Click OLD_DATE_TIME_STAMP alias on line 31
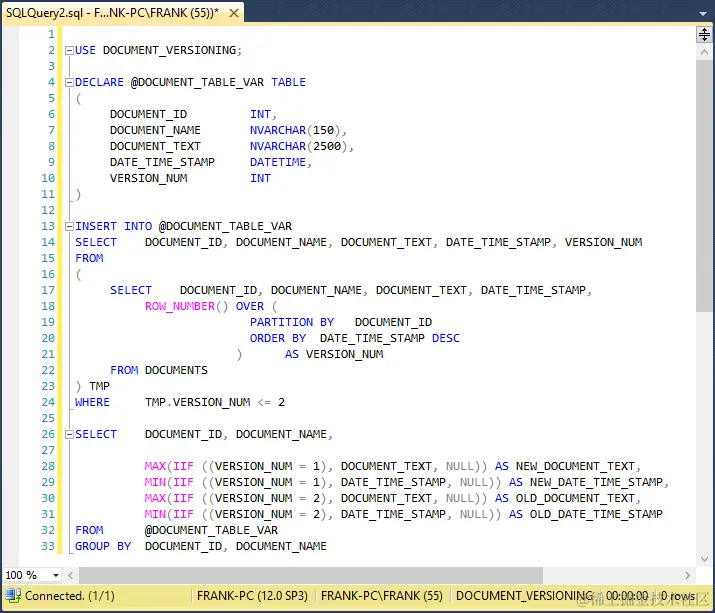The height and width of the screenshot is (613, 715). pos(596,514)
